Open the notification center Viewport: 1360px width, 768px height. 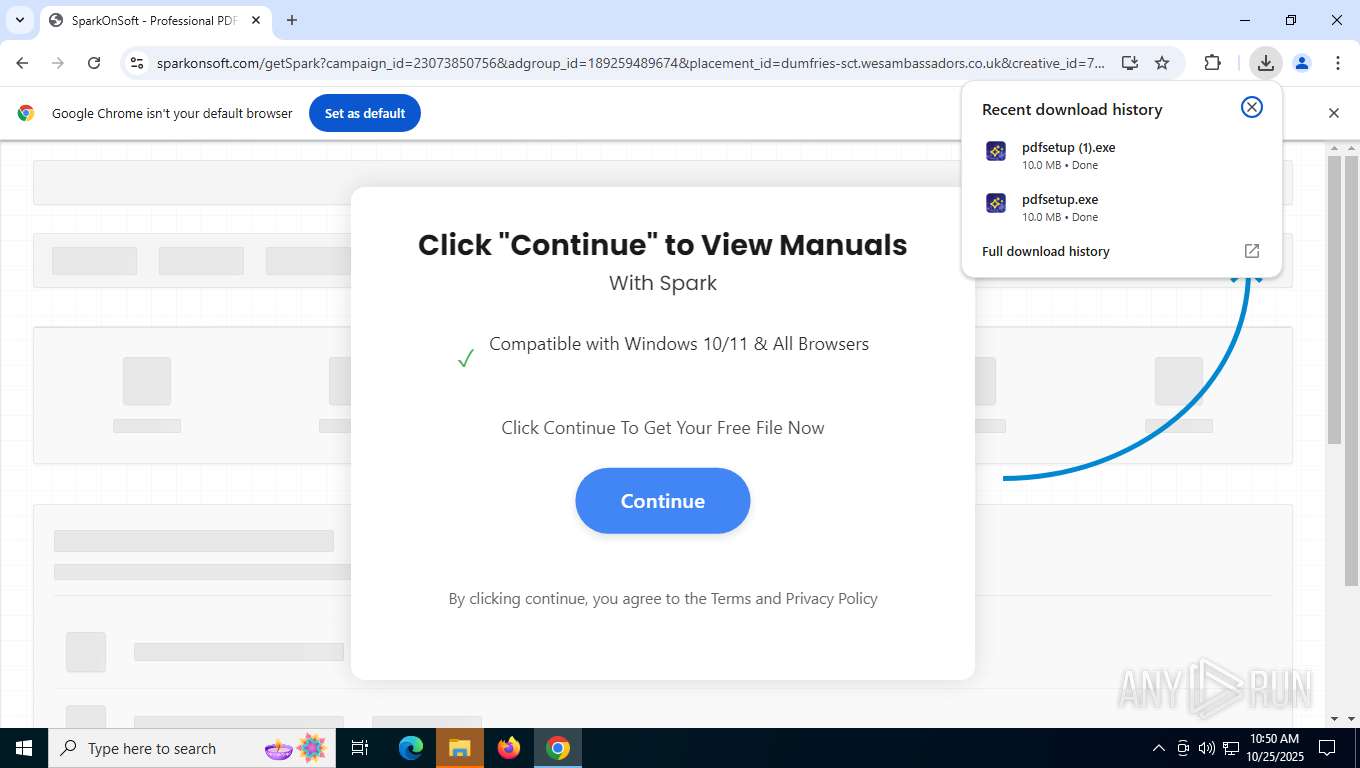(1327, 748)
